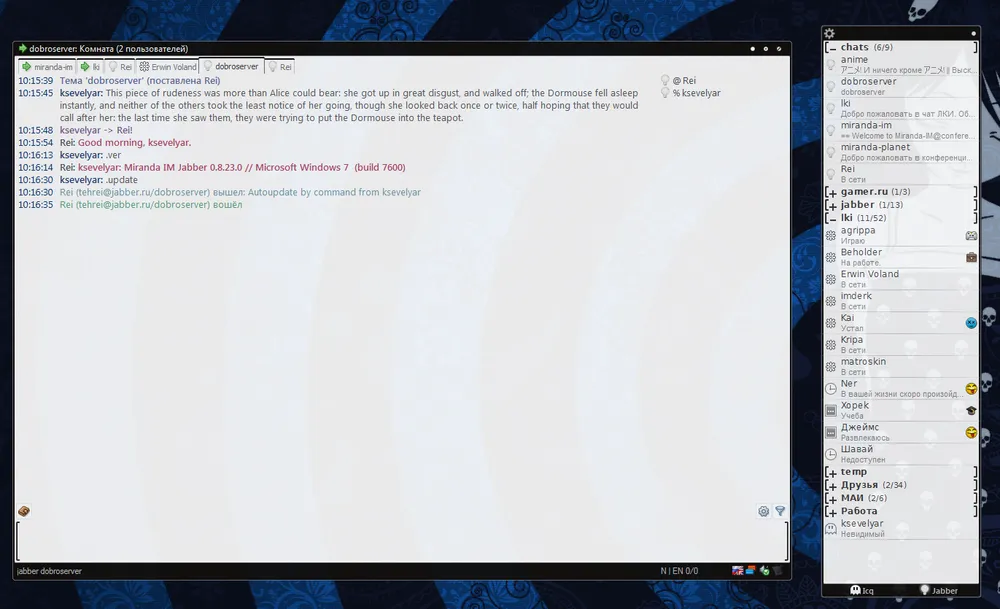Switch to the miranda-im chat tab

47,66
